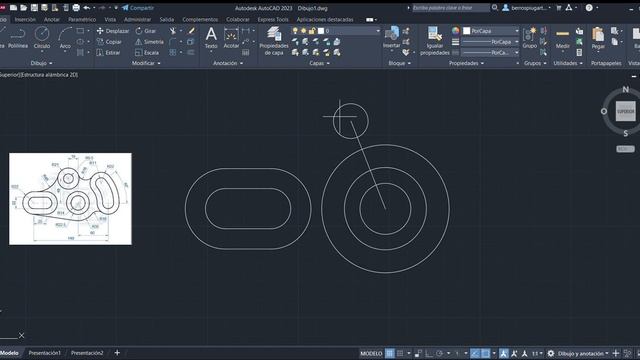640x360 pixels.
Task: Toggle layer 0 lock icon
Action: pos(313,31)
